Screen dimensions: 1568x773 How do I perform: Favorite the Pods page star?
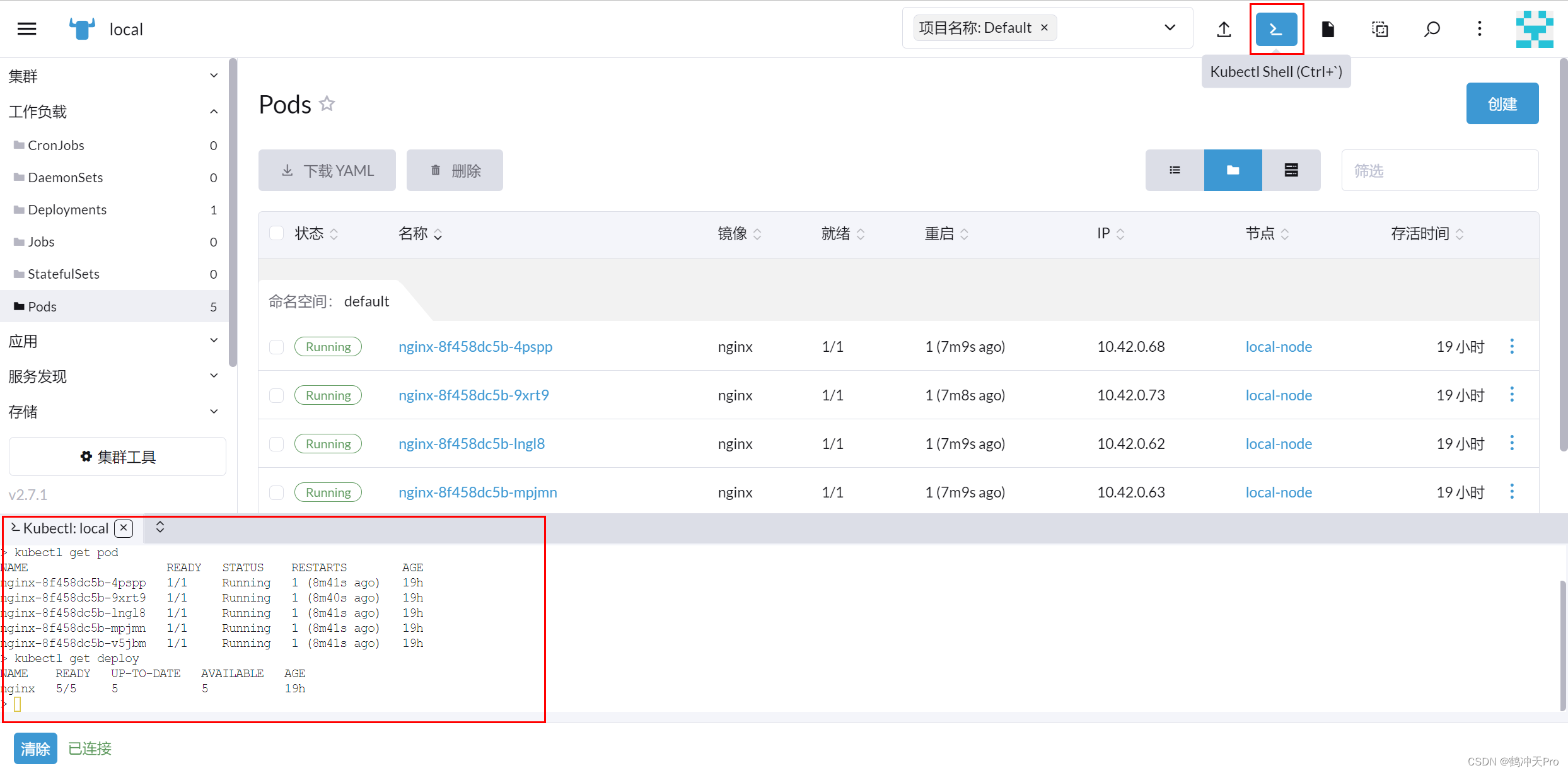tap(327, 103)
